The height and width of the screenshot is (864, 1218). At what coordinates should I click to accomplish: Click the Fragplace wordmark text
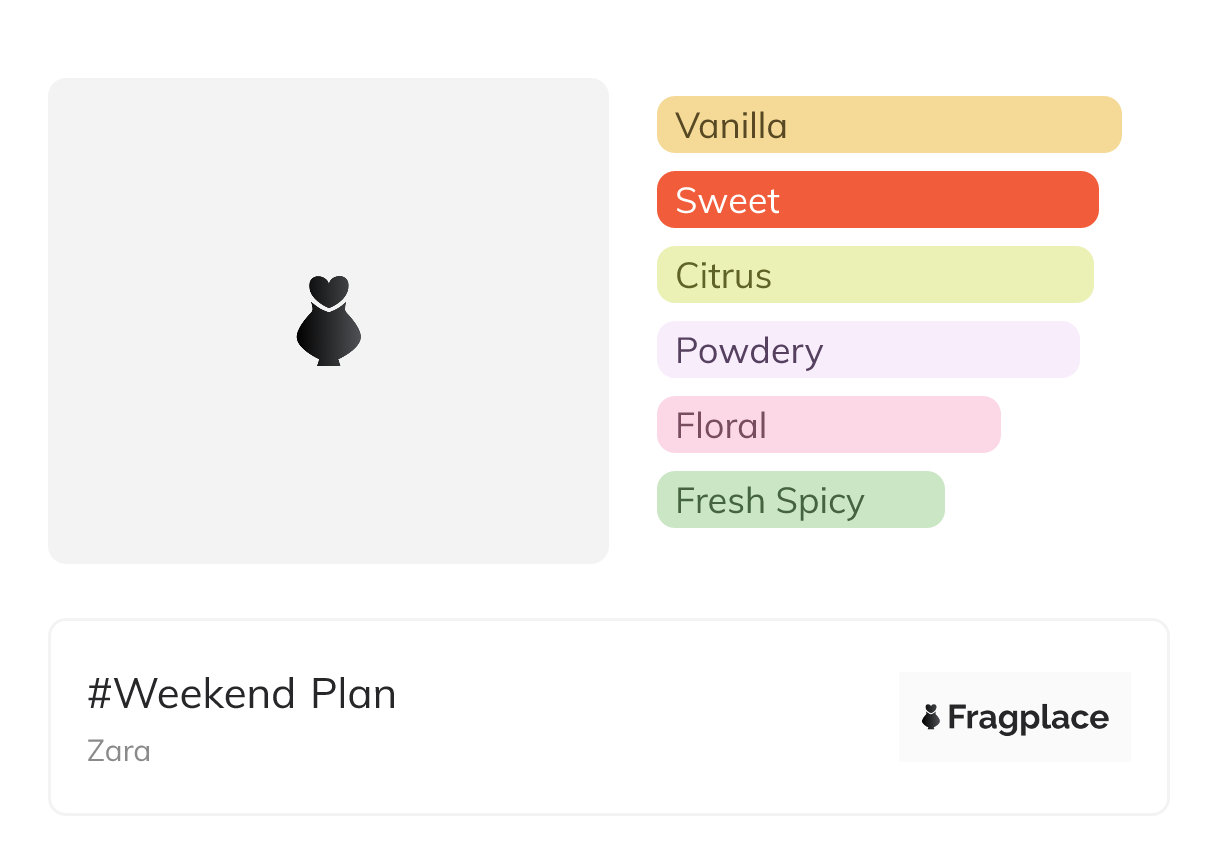[x=1028, y=718]
